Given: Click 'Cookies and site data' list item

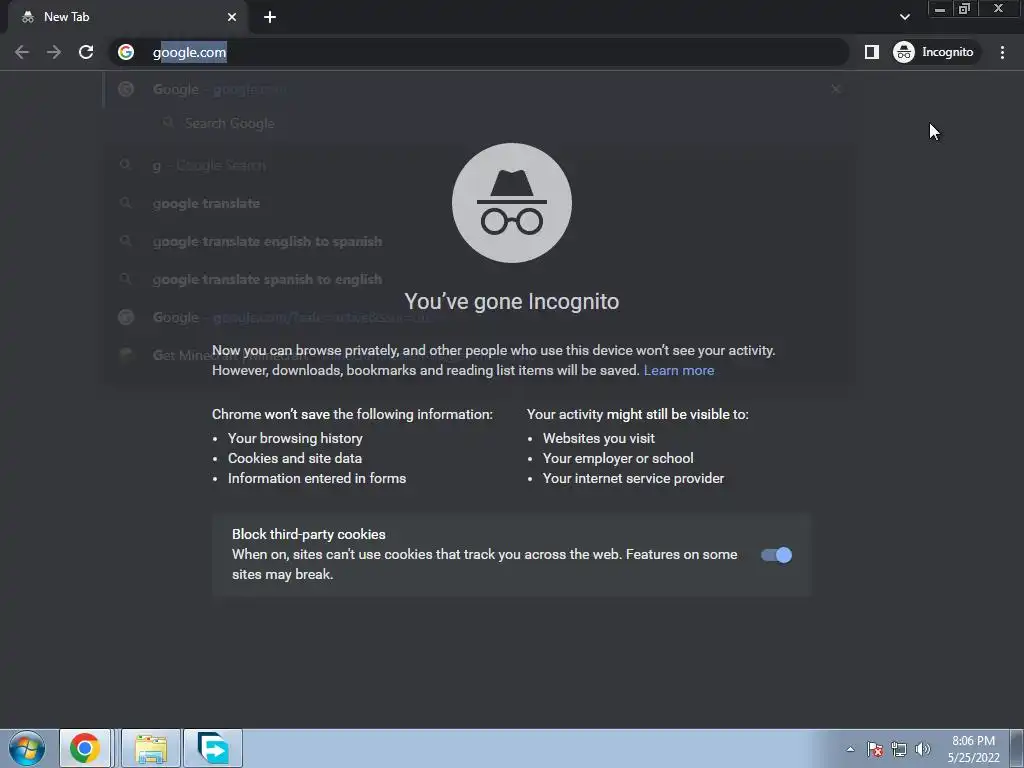Looking at the screenshot, I should tap(295, 458).
